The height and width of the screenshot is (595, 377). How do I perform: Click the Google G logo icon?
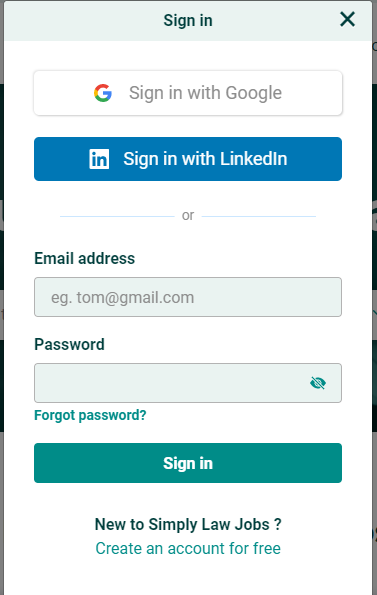(103, 93)
